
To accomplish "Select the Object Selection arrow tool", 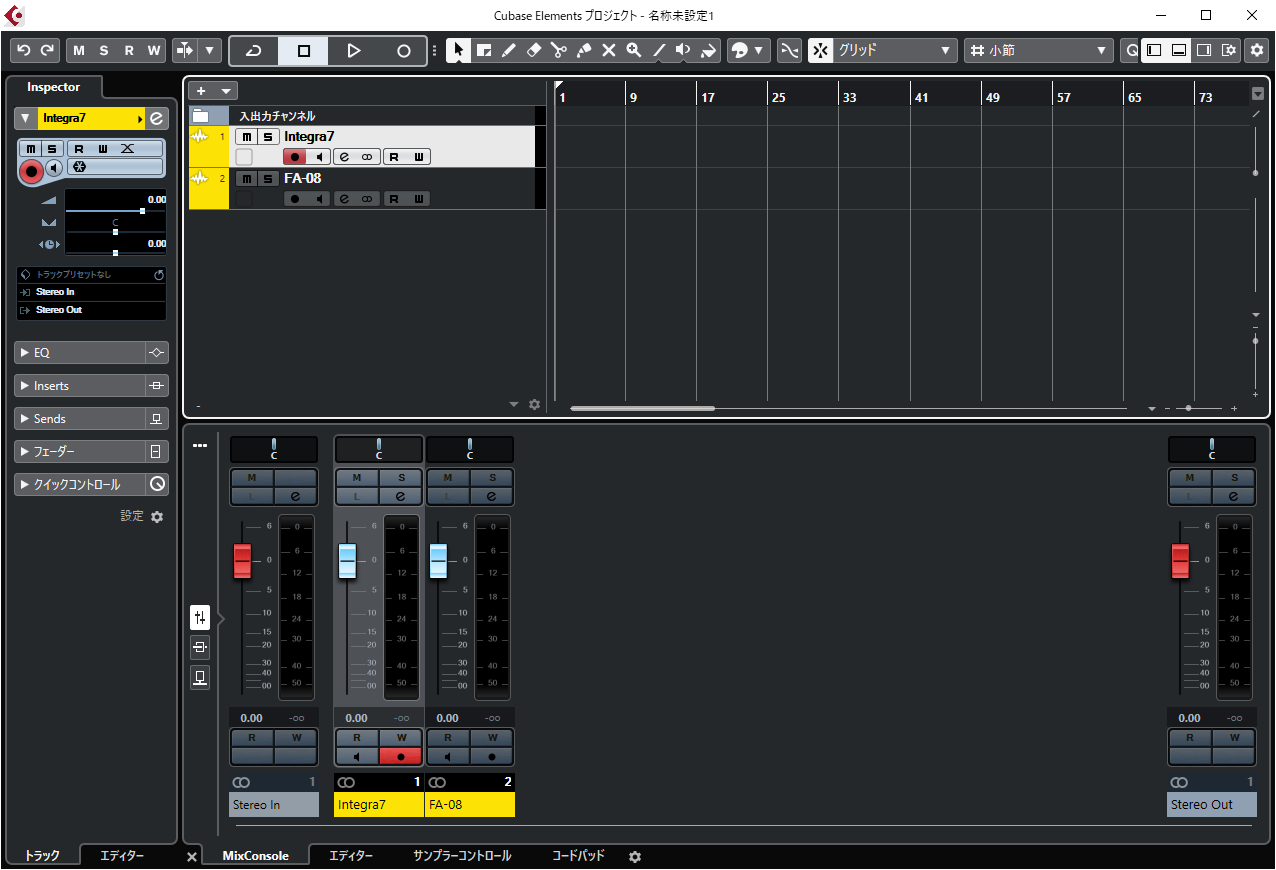I will pyautogui.click(x=458, y=50).
